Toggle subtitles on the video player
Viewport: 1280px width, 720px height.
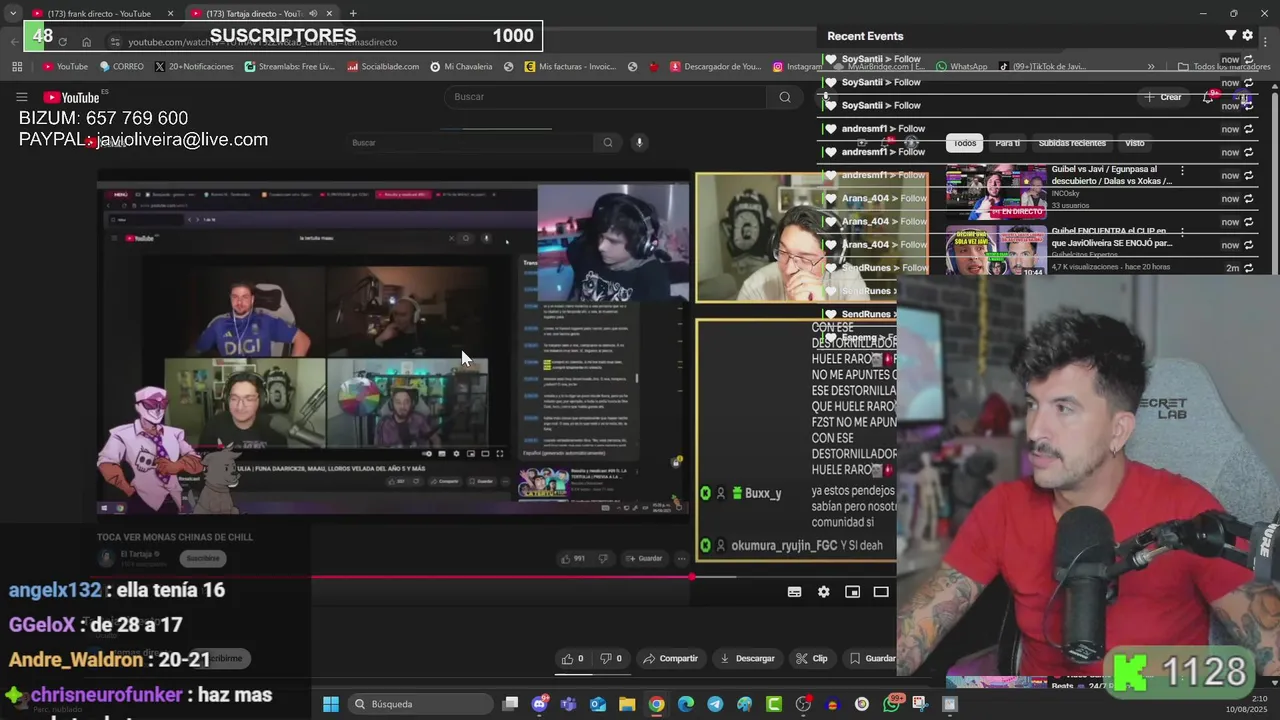pyautogui.click(x=794, y=592)
